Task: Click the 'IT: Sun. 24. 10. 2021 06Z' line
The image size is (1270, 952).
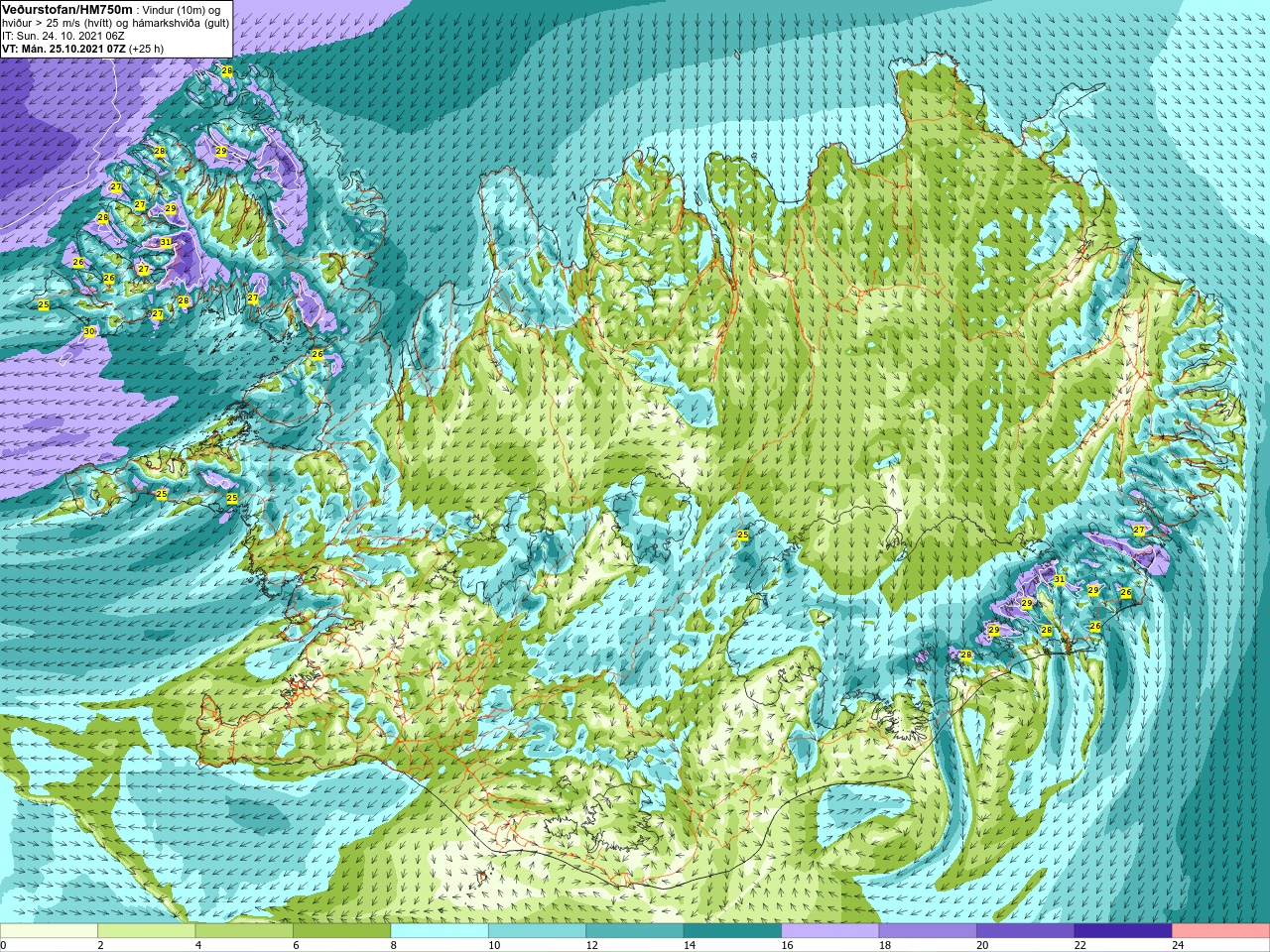Action: (63, 35)
